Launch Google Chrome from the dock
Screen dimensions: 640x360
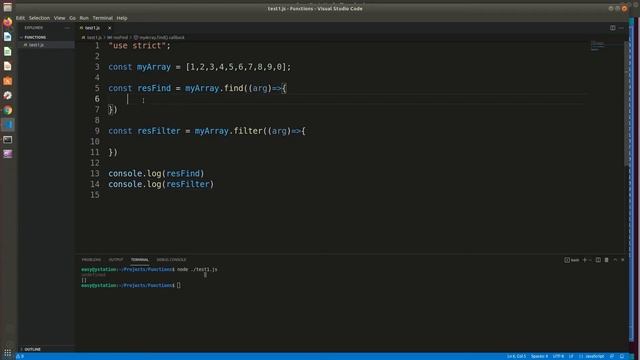(7, 110)
